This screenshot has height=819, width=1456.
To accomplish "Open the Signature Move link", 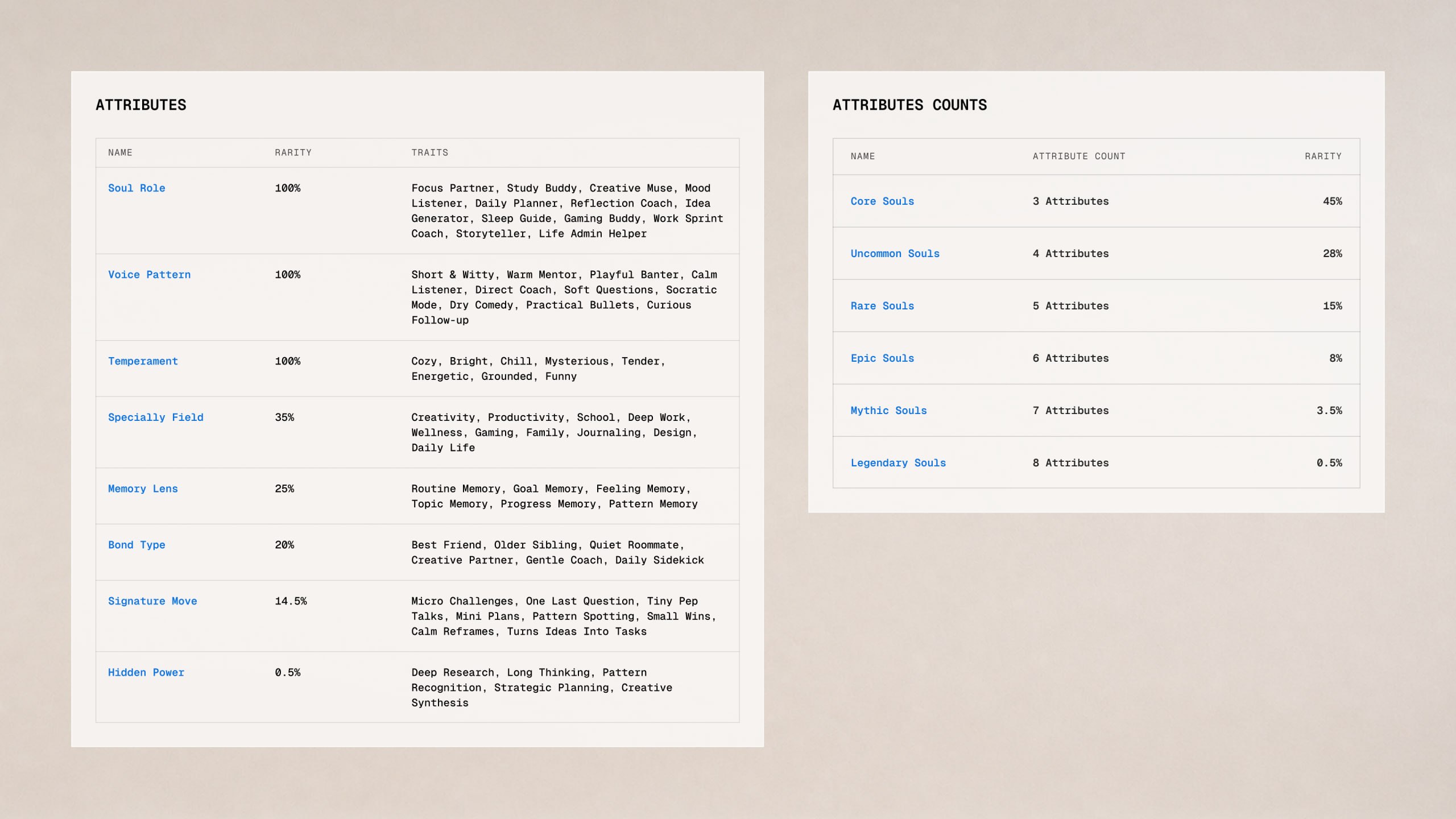I will coord(152,601).
